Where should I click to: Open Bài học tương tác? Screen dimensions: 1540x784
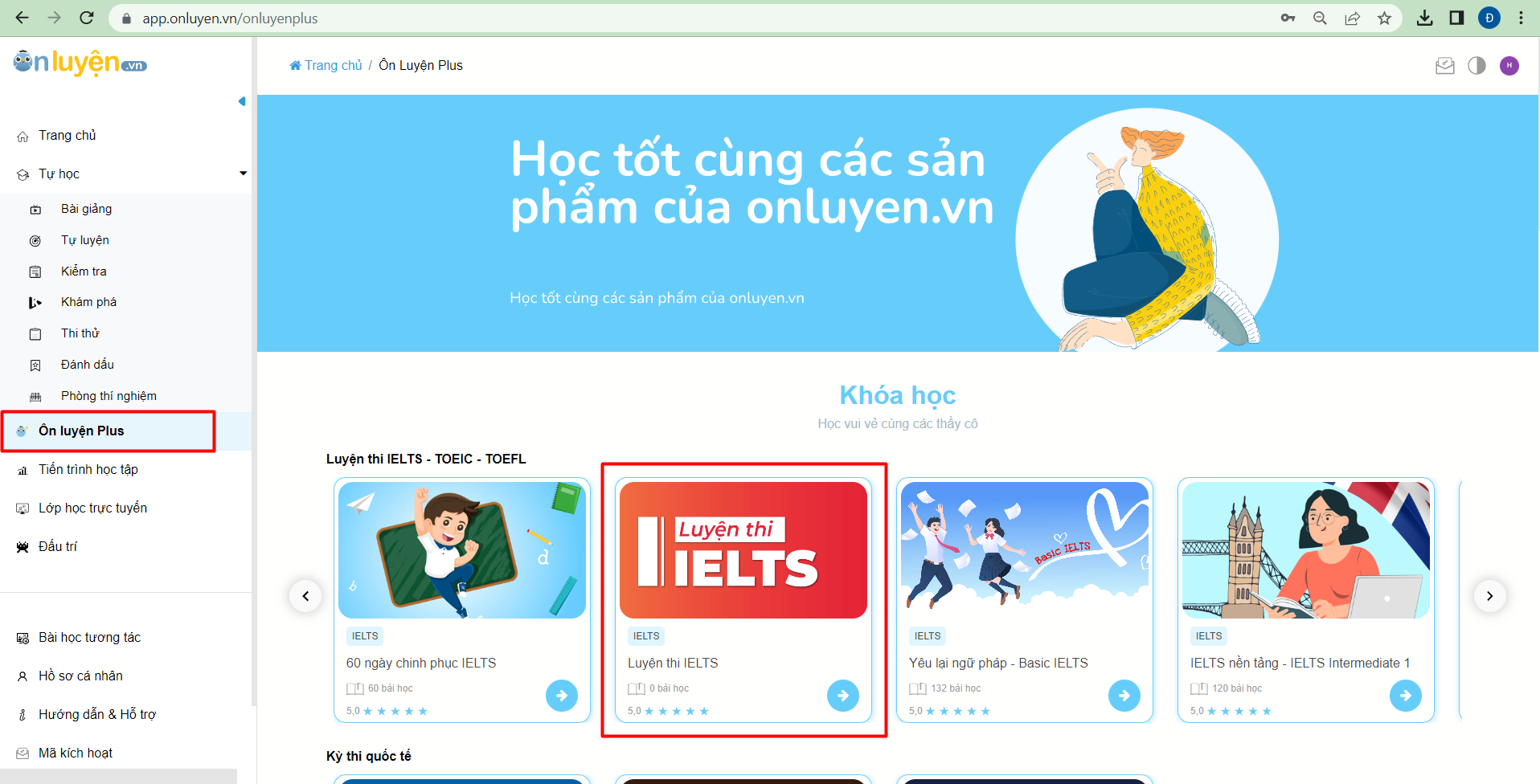point(89,638)
